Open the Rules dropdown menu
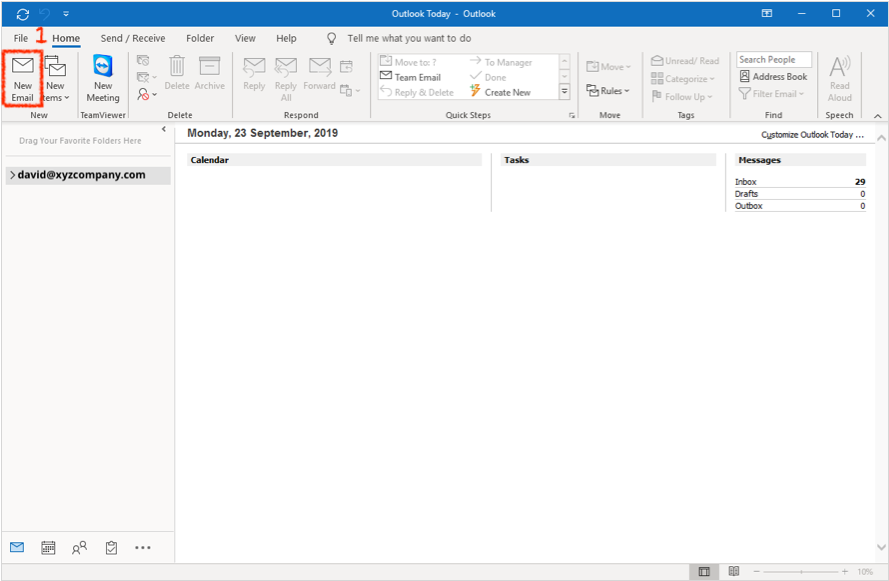Viewport: 889px width, 581px height. pos(608,91)
